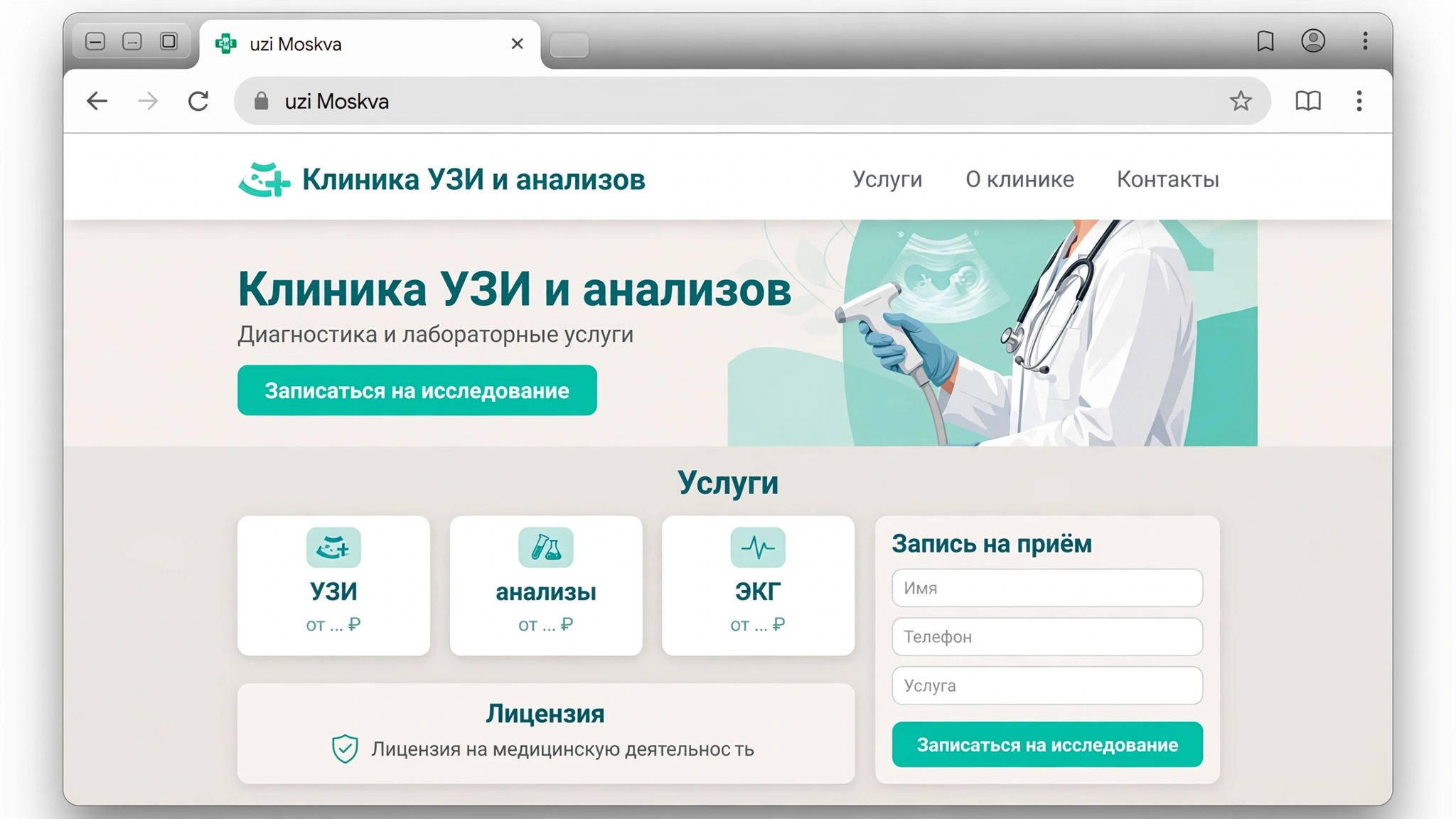This screenshot has width=1456, height=819.
Task: Click the Диагностика и лабораторные услуги subtitle
Action: pyautogui.click(x=435, y=334)
